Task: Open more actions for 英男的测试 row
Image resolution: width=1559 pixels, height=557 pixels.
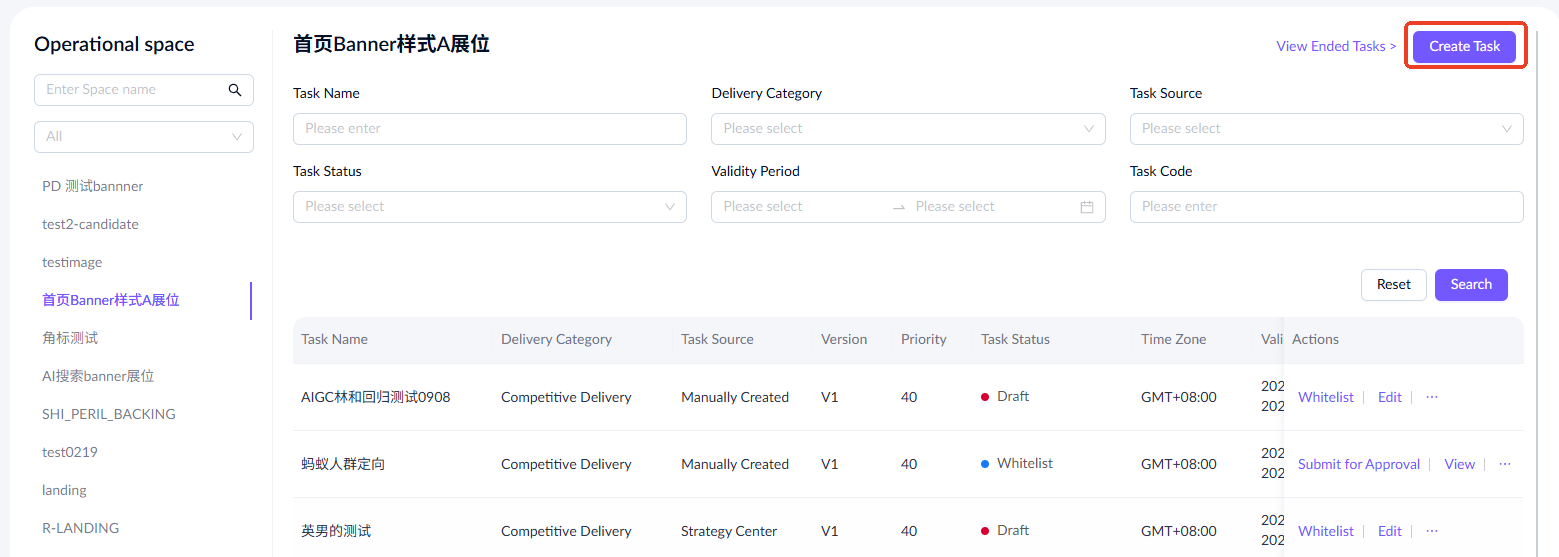Action: point(1432,531)
